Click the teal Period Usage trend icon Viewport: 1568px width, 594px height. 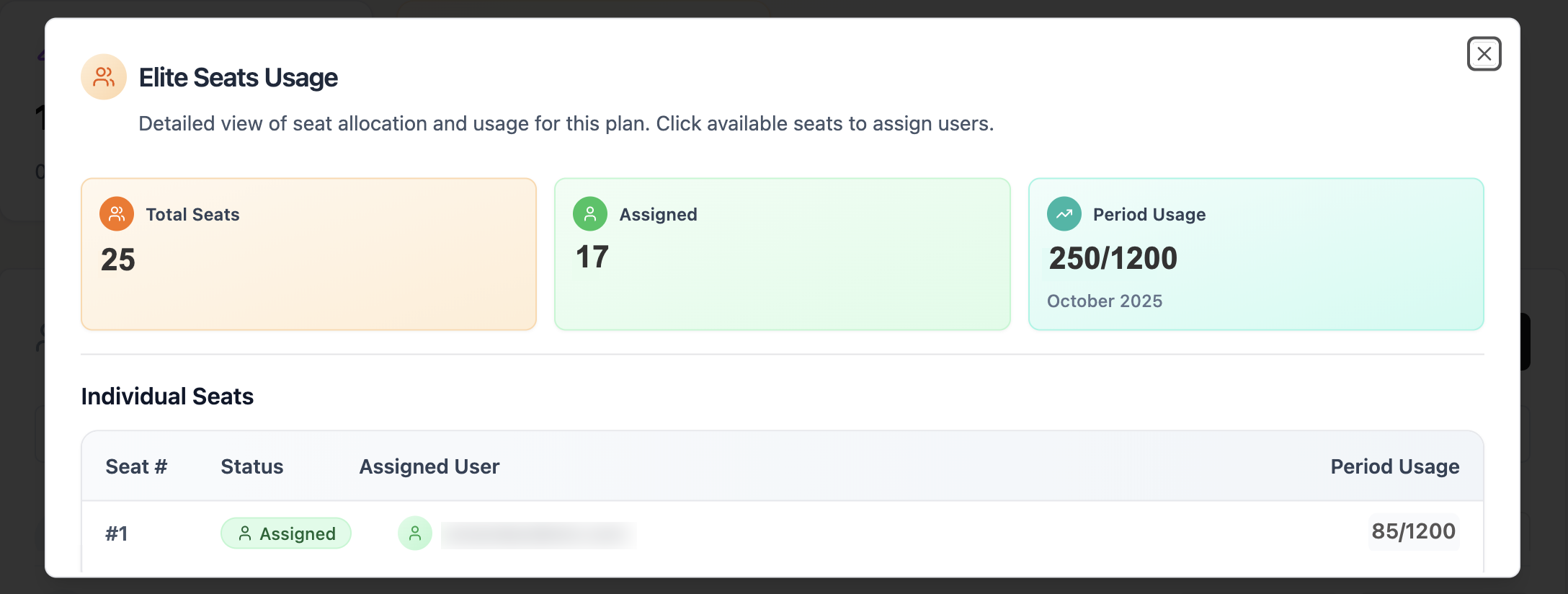1064,214
